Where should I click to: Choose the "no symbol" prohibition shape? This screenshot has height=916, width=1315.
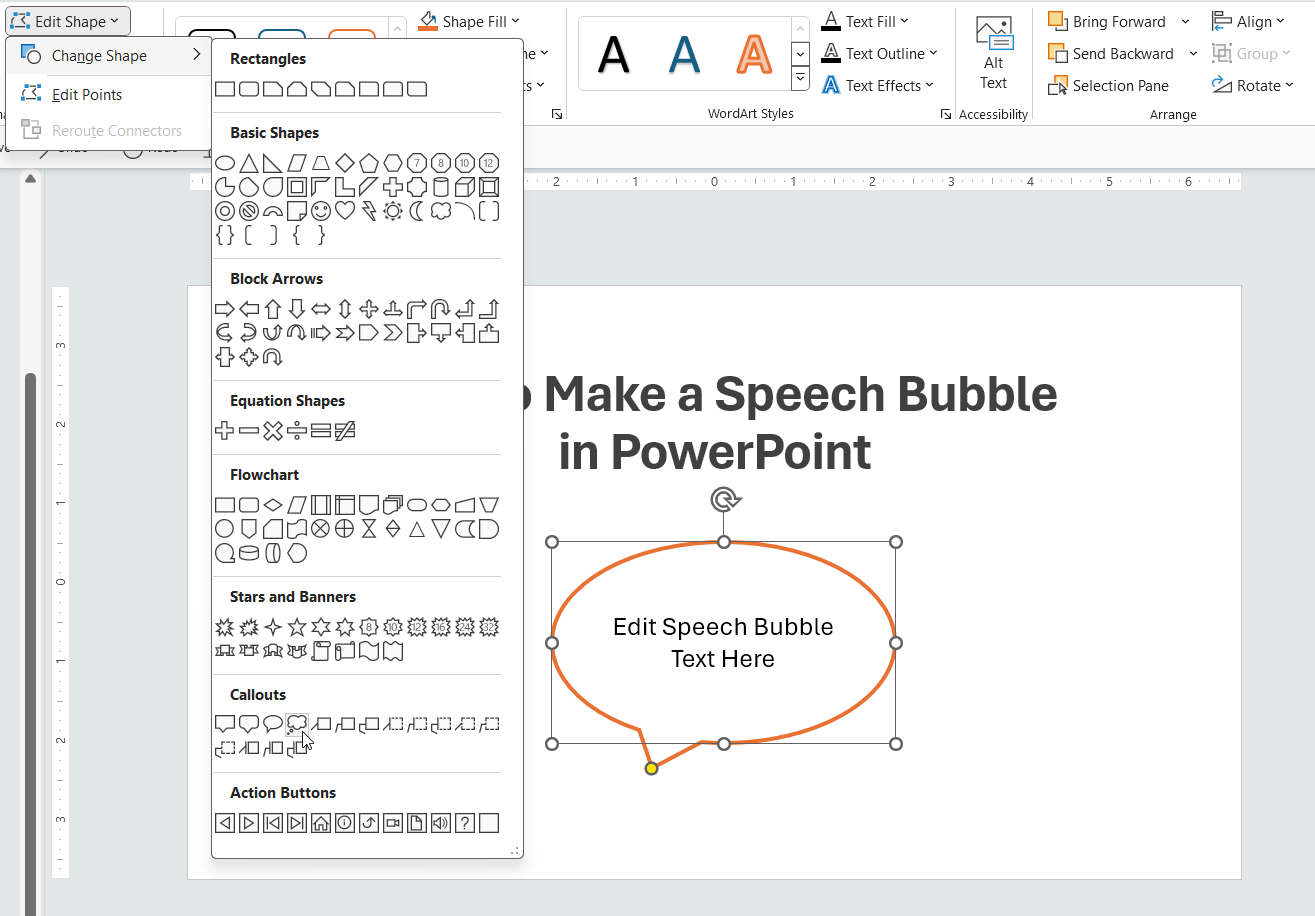(249, 211)
